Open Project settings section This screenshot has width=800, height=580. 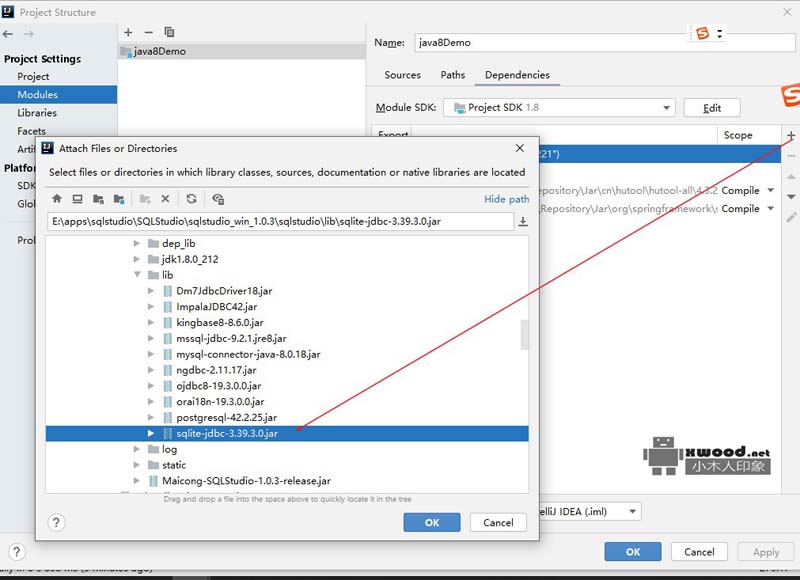[x=33, y=77]
